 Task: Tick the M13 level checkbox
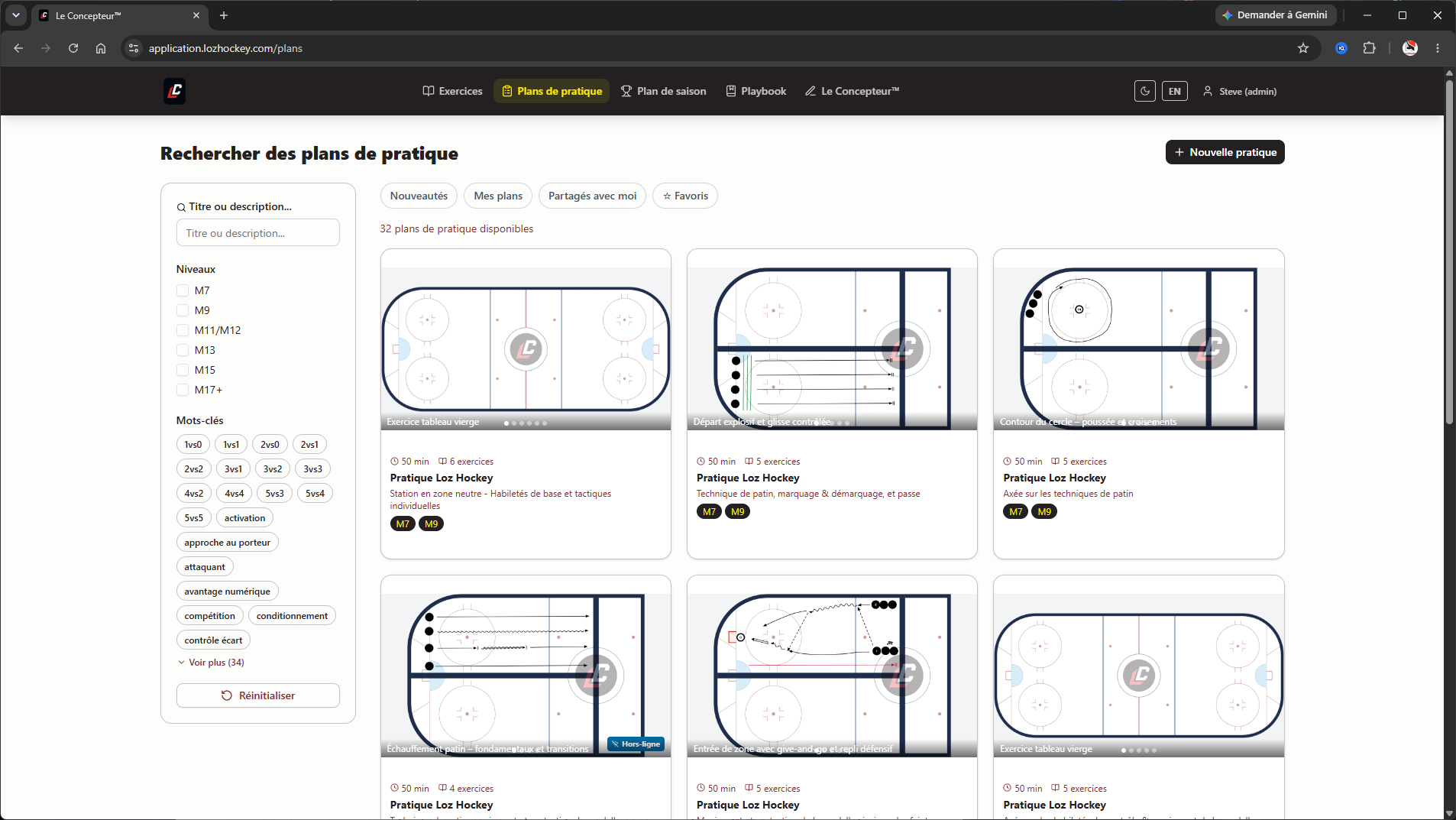[183, 350]
